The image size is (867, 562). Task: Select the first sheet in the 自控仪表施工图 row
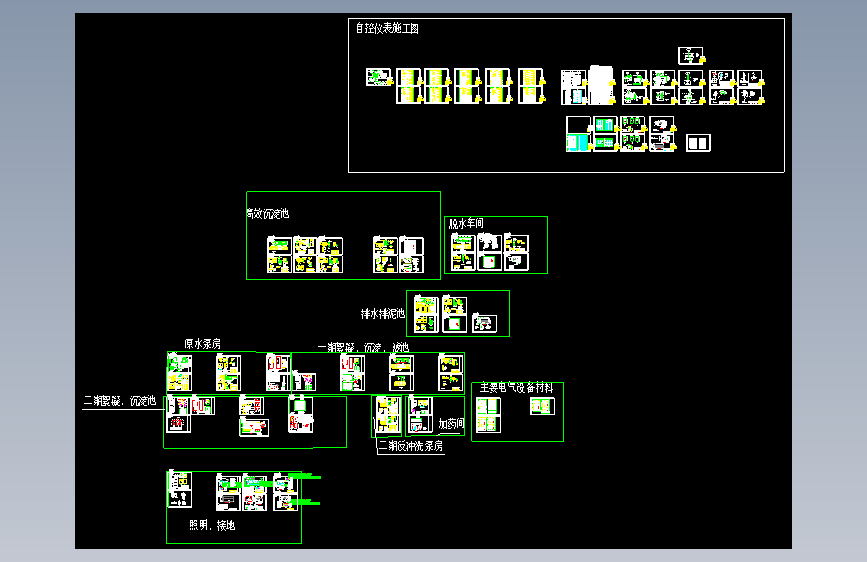click(378, 77)
